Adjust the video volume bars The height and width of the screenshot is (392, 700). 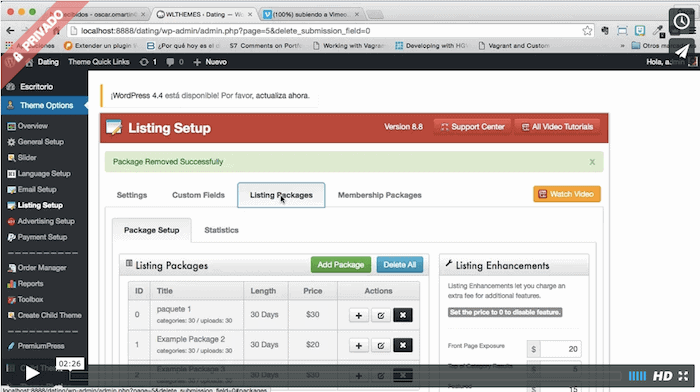(637, 376)
